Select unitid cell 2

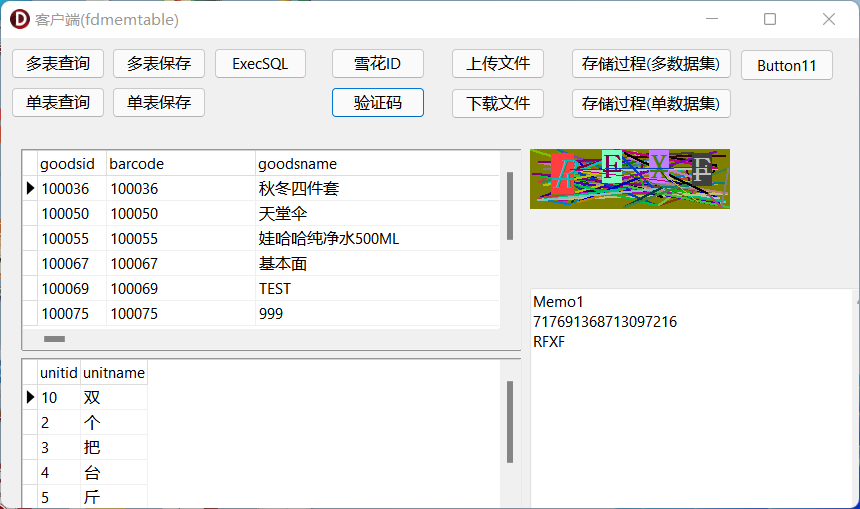(58, 422)
